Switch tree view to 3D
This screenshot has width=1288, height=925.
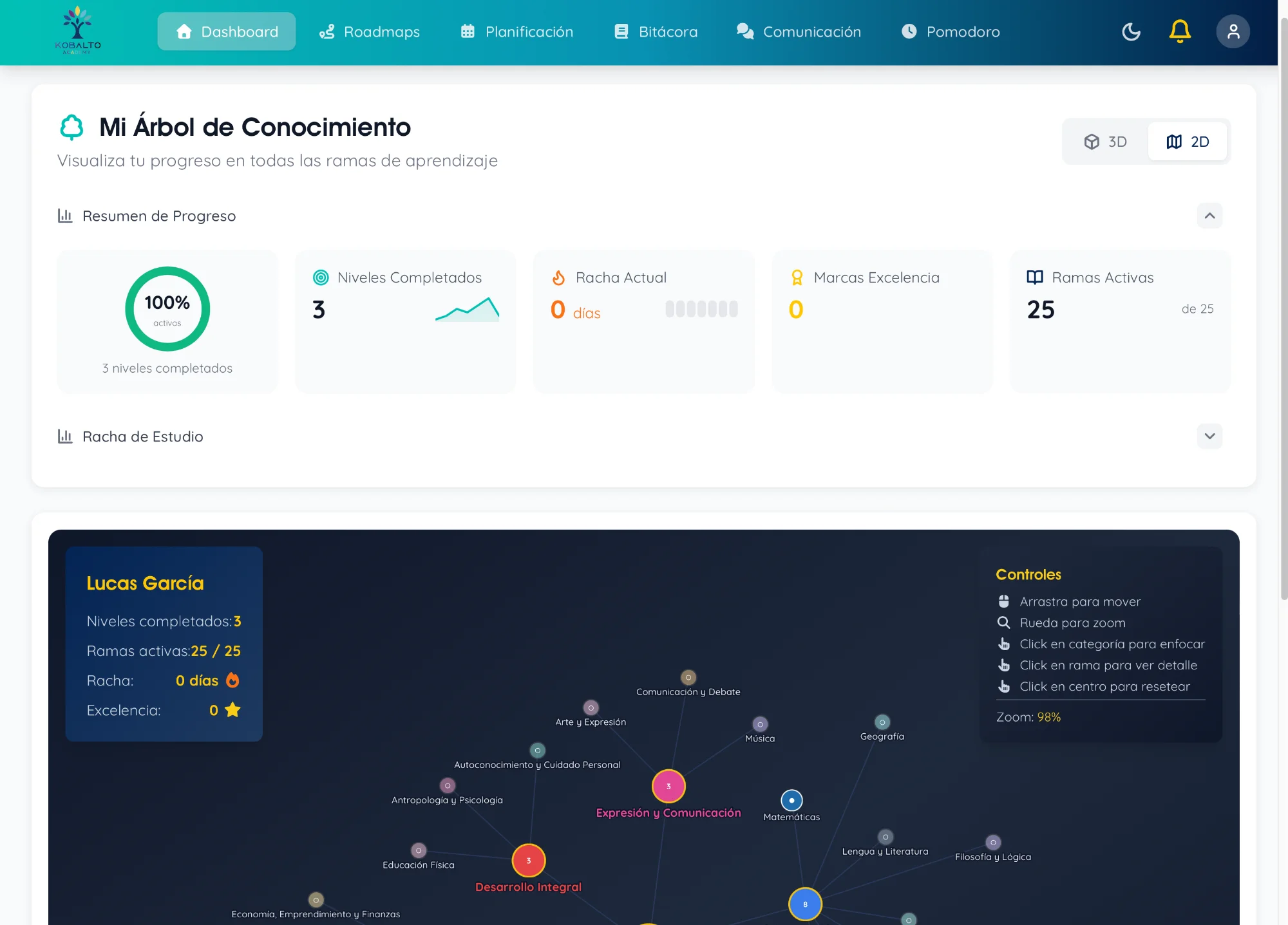[x=1106, y=142]
